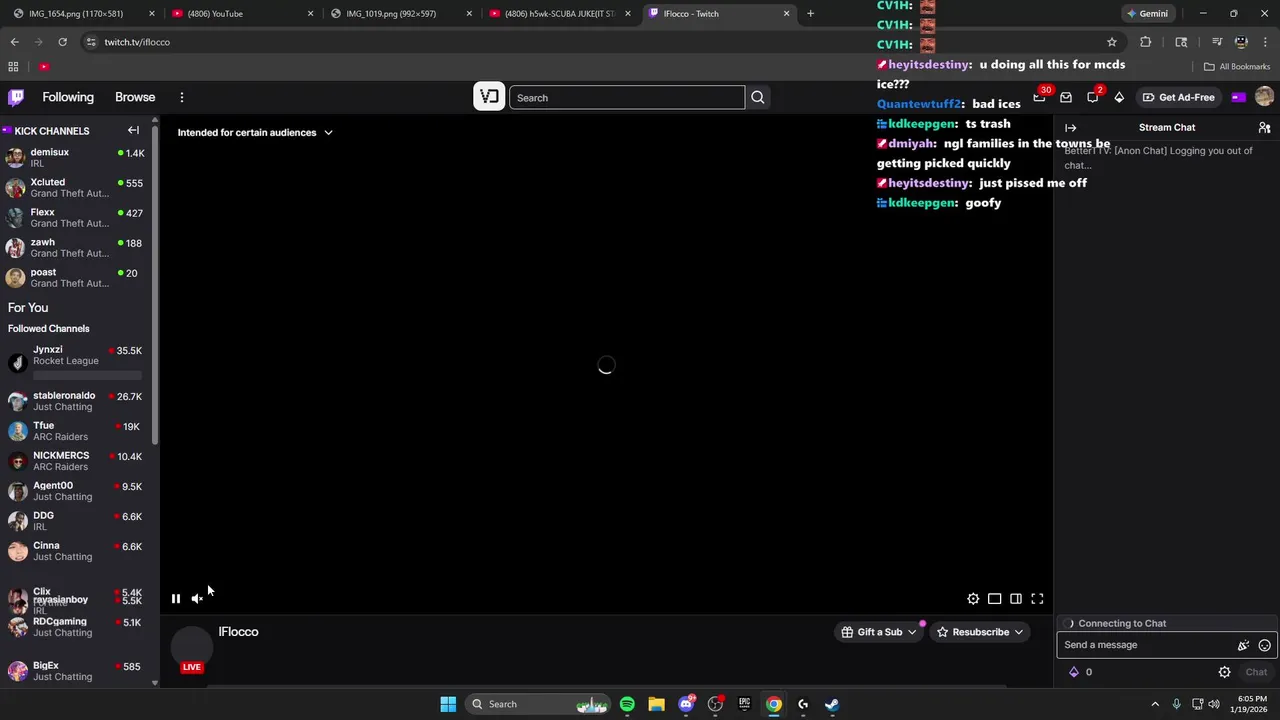
Task: Open the Resubscribe dropdown
Action: [x=980, y=632]
